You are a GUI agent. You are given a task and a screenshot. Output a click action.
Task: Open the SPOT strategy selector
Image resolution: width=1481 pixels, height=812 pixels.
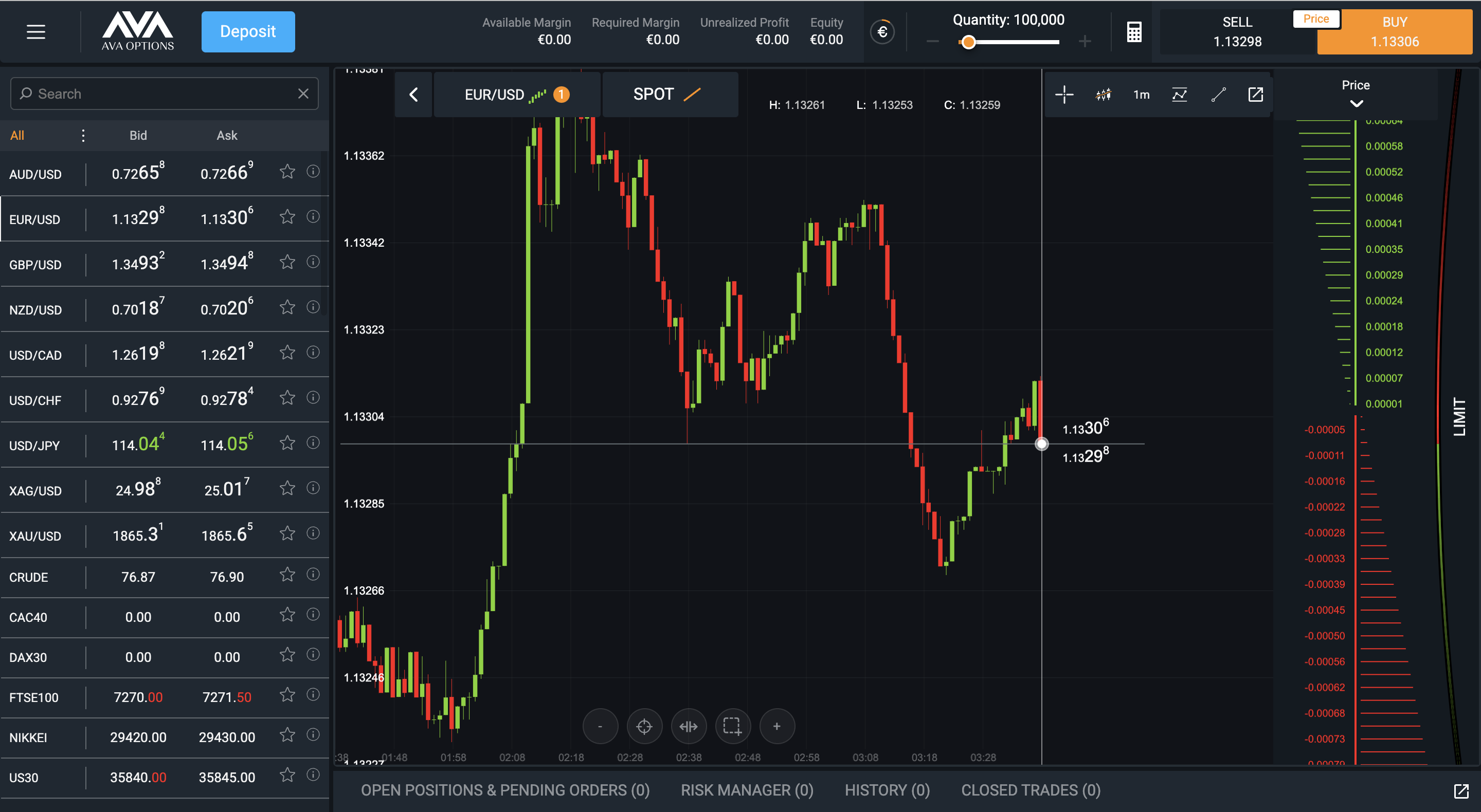coord(670,94)
